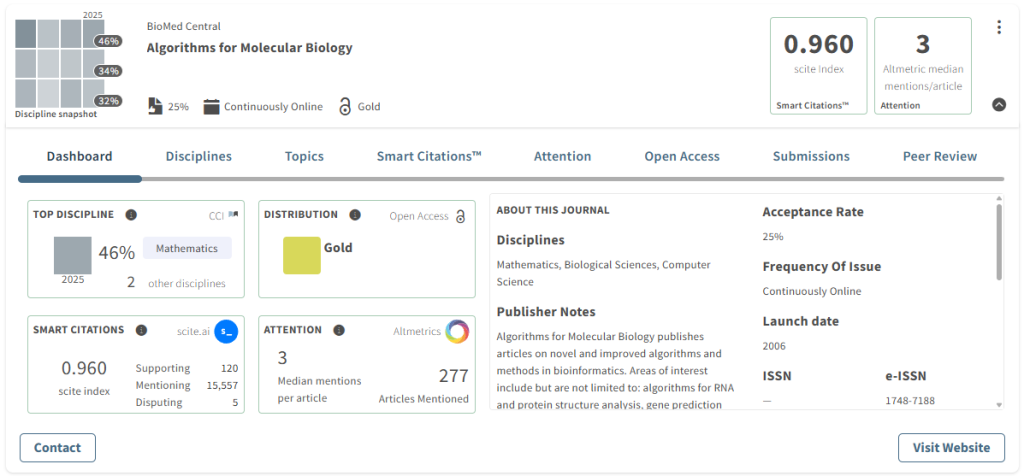Click the calendar frequency icon
Viewport: 1024px width, 476px height.
click(211, 106)
